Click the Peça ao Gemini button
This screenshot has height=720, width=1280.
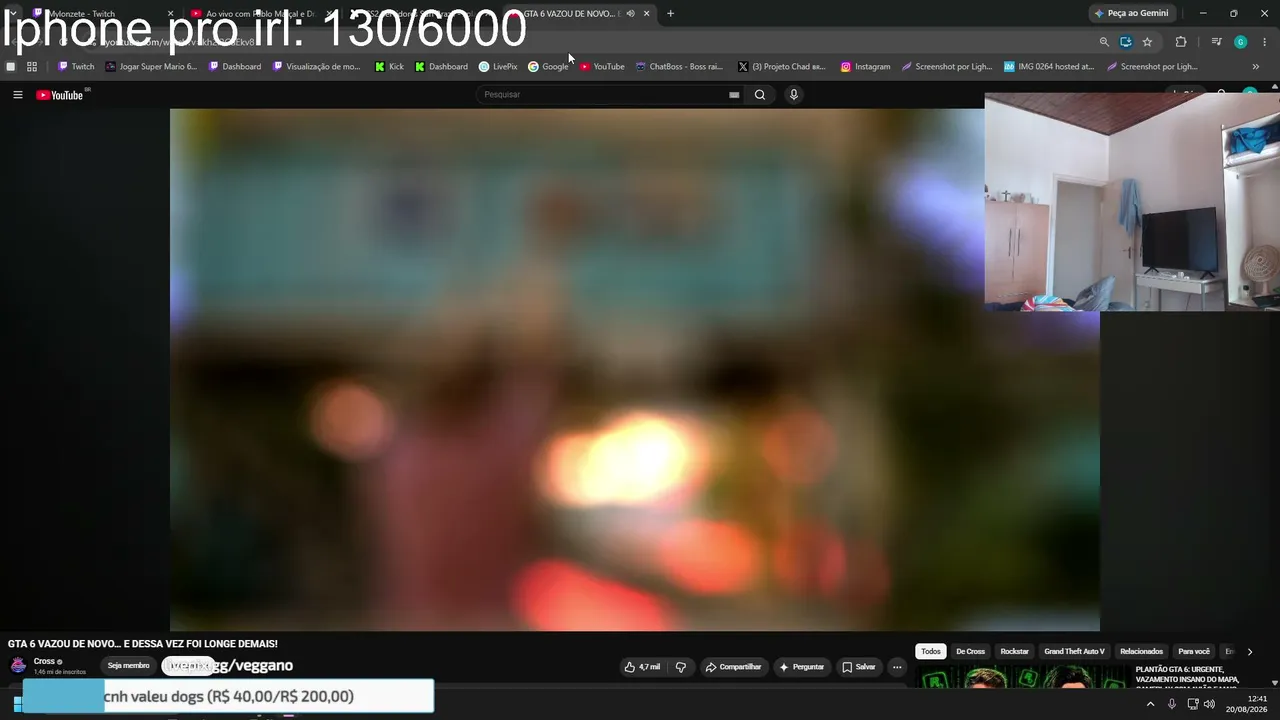[1132, 14]
